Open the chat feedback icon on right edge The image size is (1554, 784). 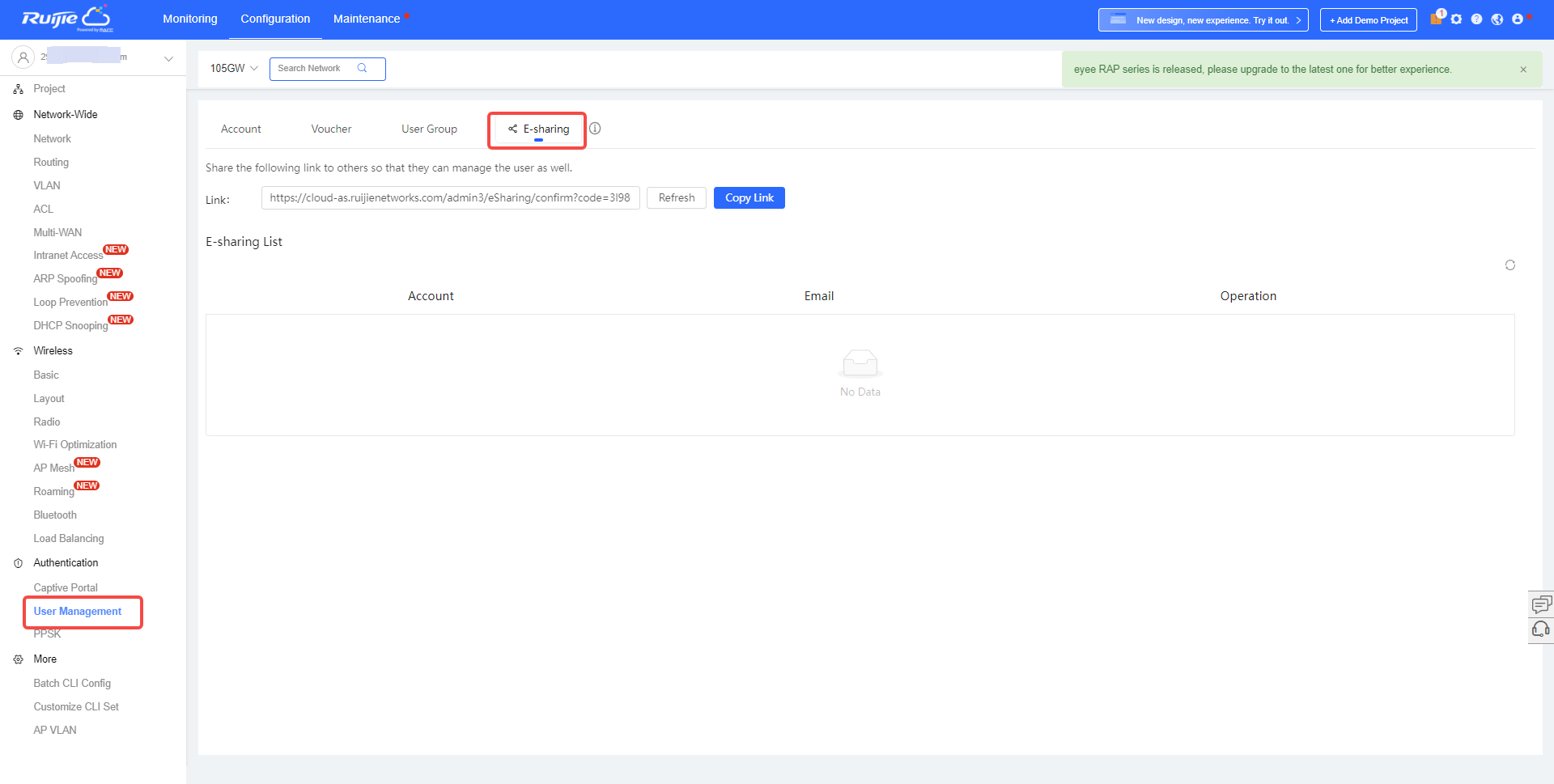pyautogui.click(x=1540, y=604)
